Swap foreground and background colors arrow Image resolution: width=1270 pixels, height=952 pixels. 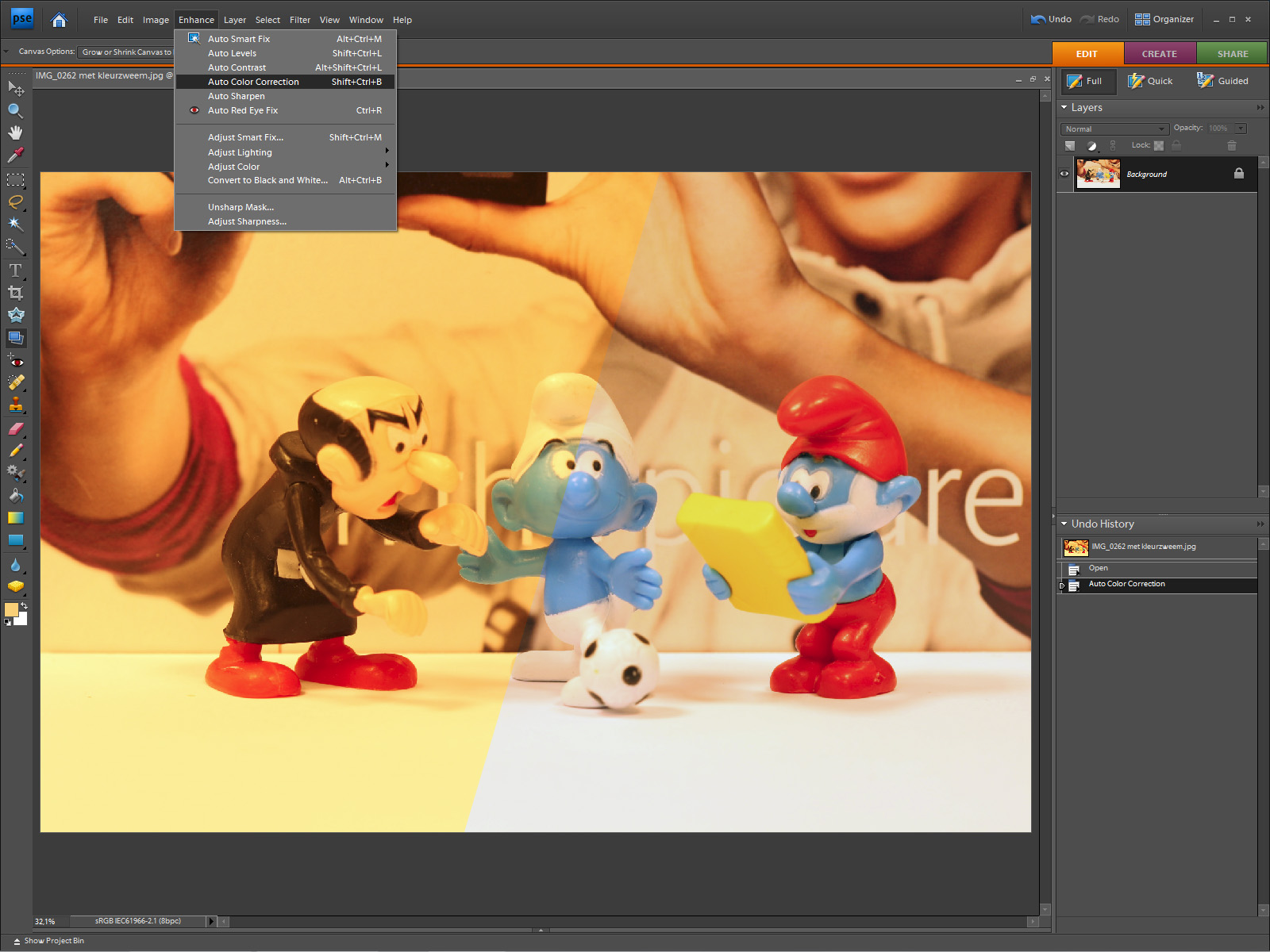[25, 605]
